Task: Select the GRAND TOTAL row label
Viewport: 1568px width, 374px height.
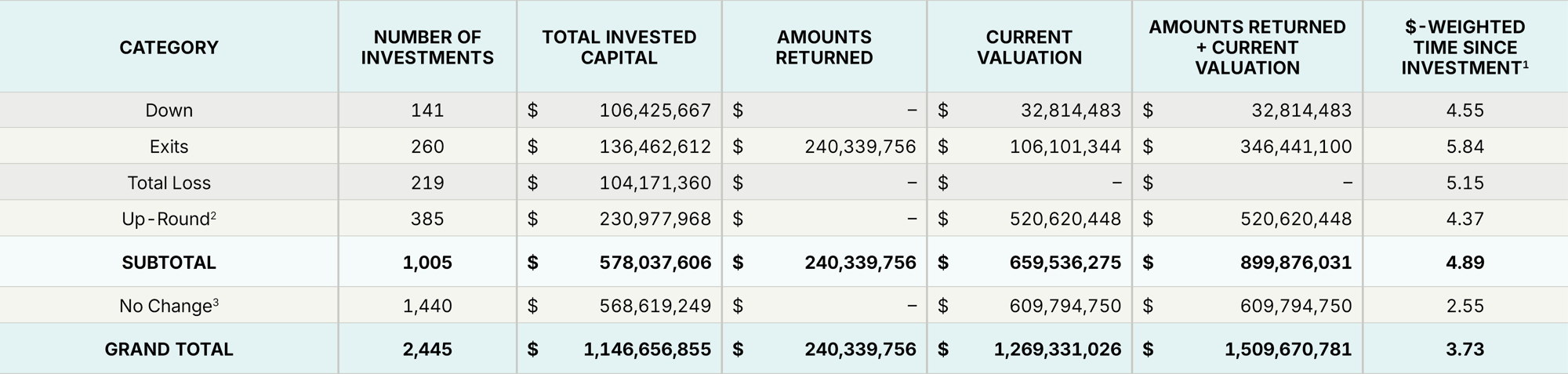Action: point(169,350)
